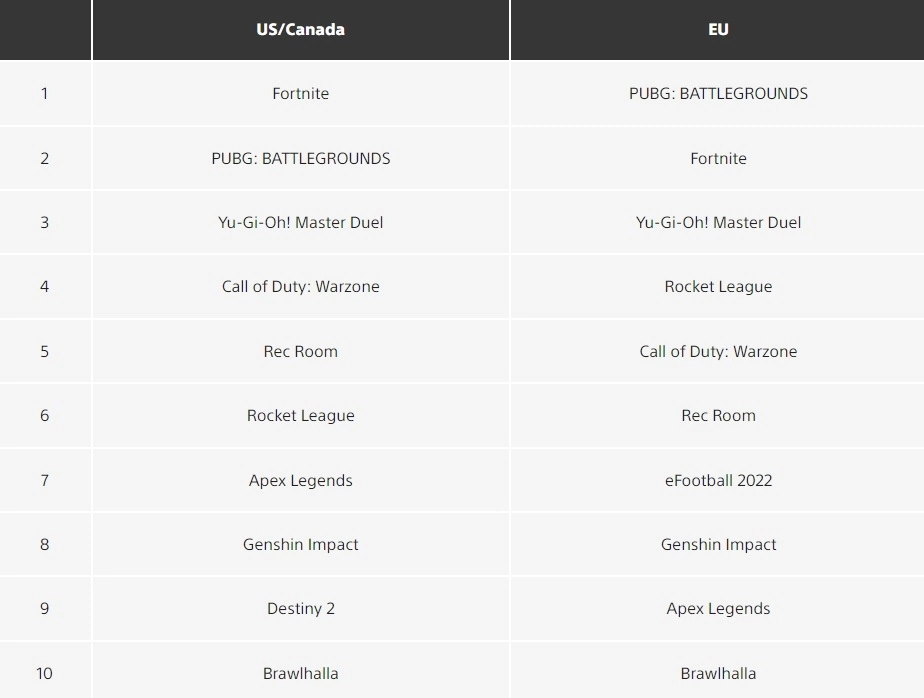Click the US/Canada column header
Viewport: 924px width, 698px height.
[300, 29]
